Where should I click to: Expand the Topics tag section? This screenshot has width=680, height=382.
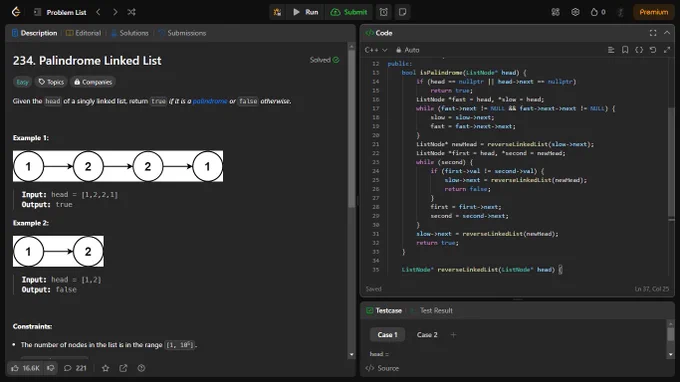tap(51, 82)
